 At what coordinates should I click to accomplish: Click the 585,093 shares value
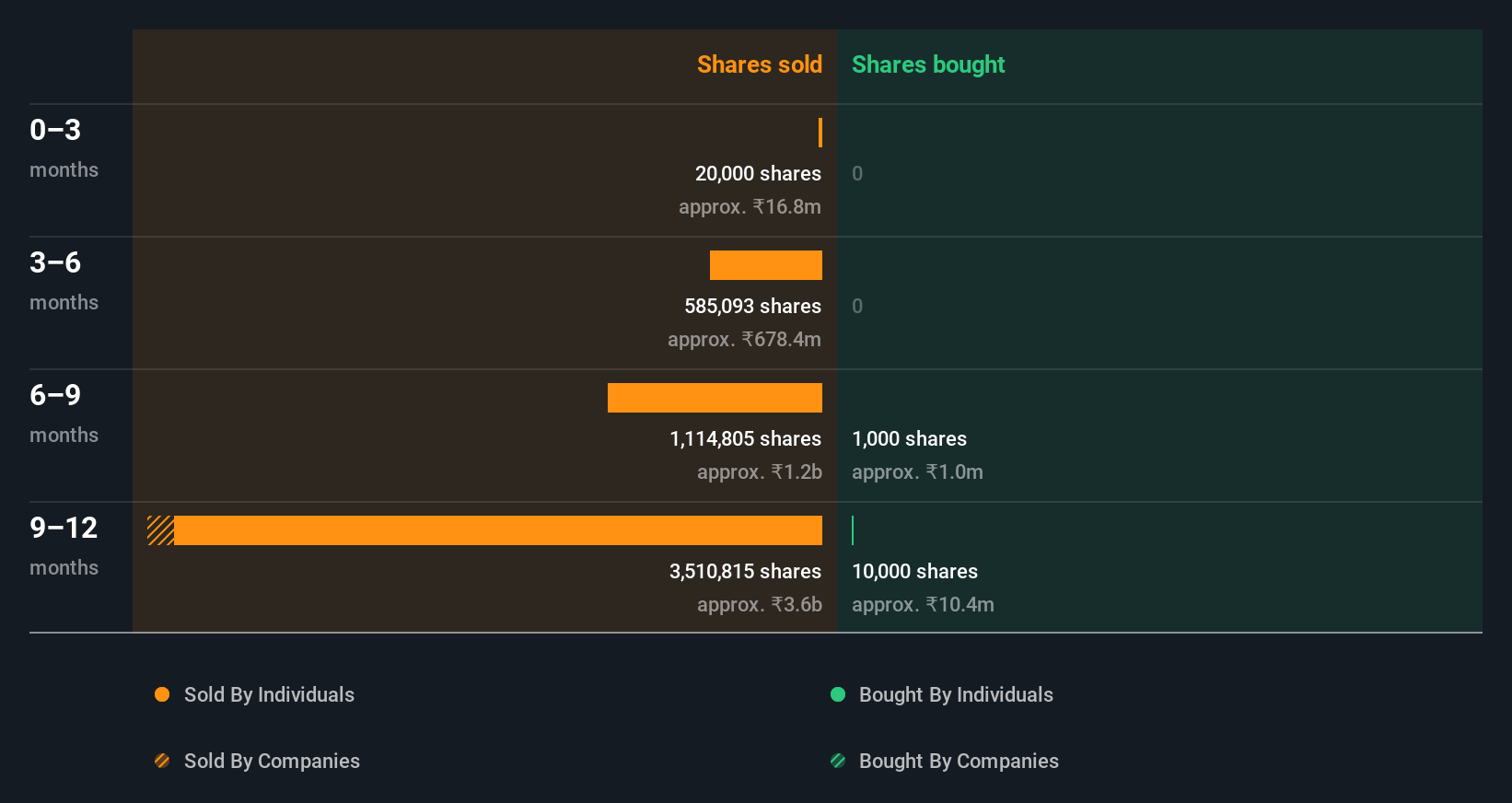pos(752,306)
